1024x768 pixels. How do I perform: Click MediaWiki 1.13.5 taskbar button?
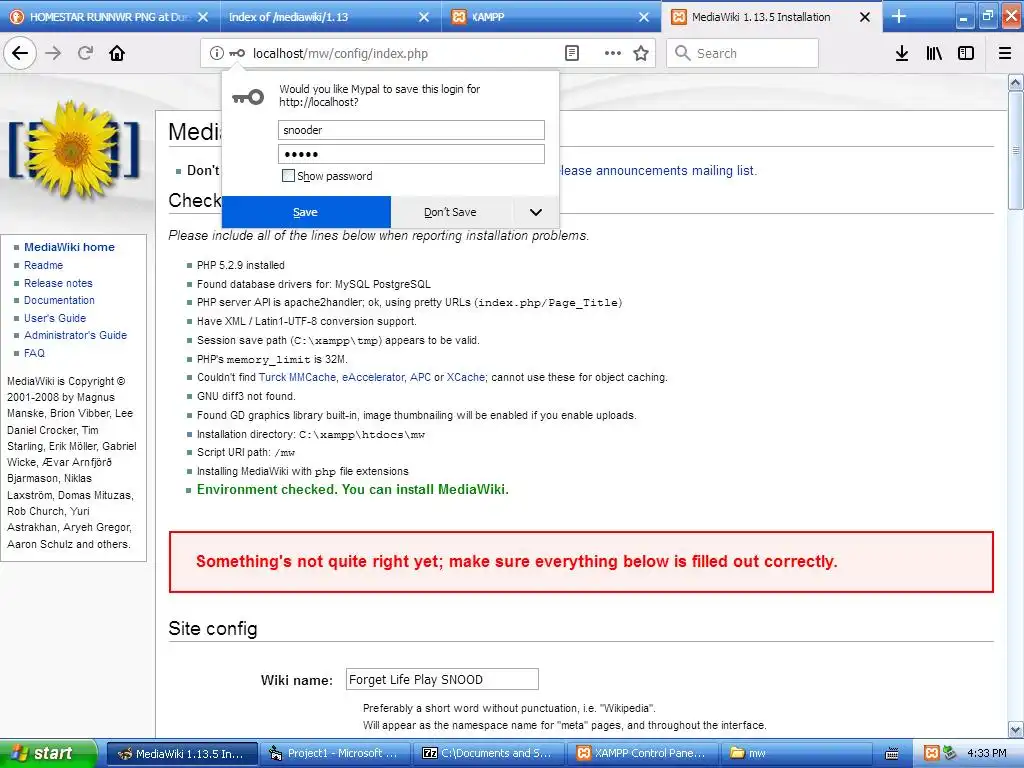point(182,753)
